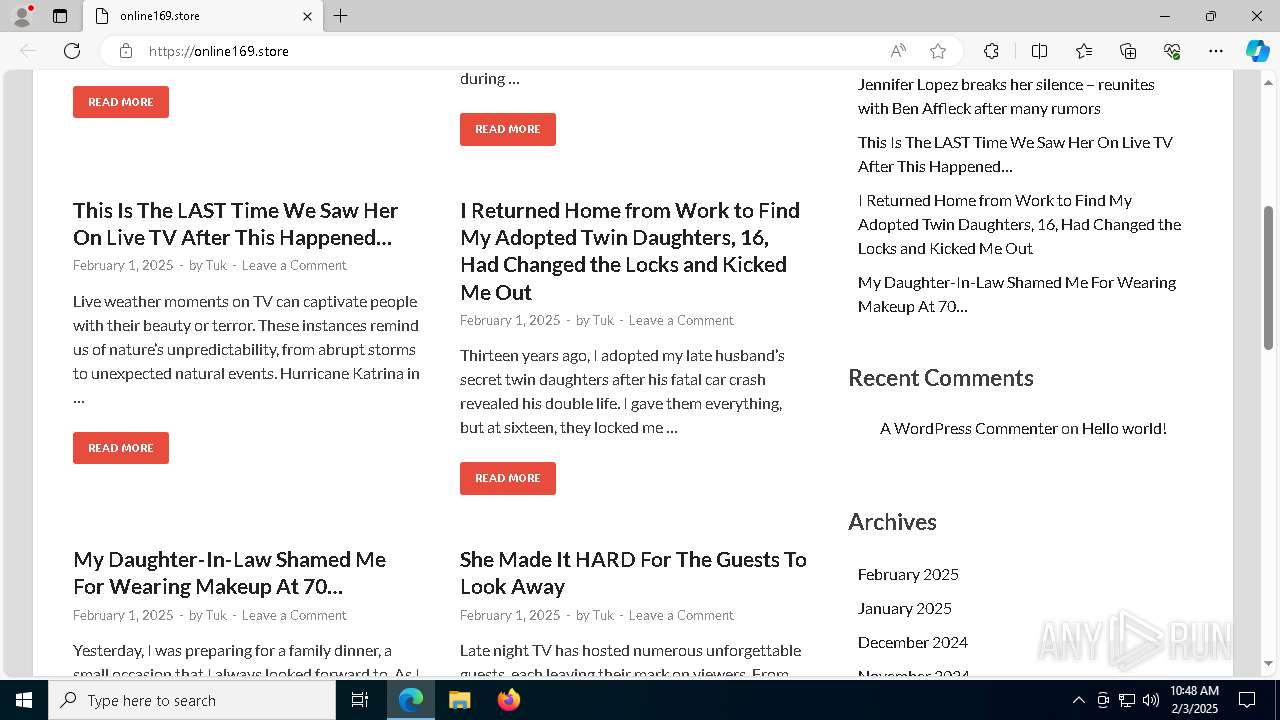
Task: Open author Tuk link on She Made It HARD post
Action: click(603, 615)
